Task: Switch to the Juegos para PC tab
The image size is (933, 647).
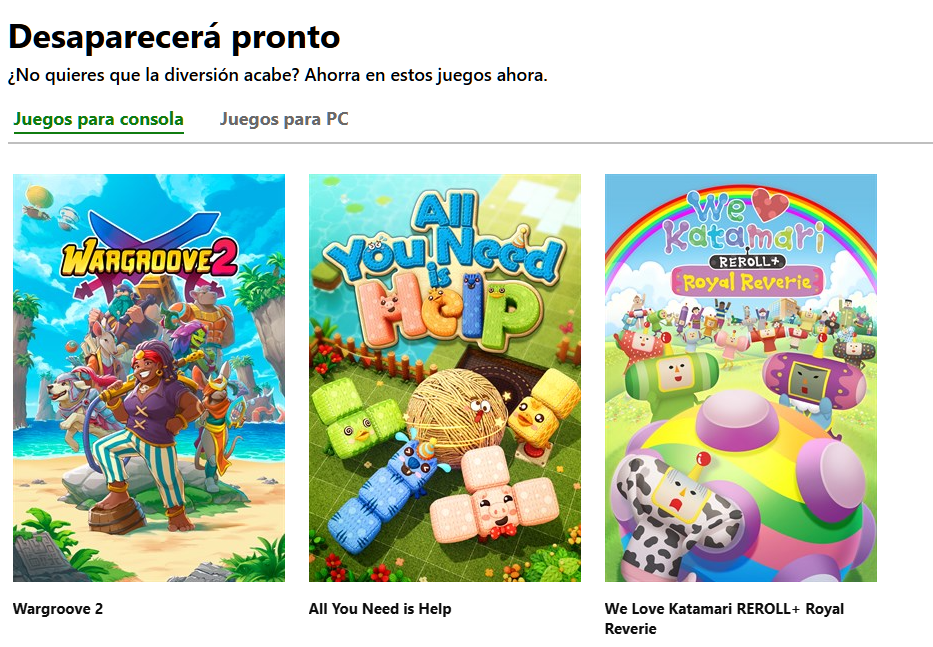Action: (x=284, y=119)
